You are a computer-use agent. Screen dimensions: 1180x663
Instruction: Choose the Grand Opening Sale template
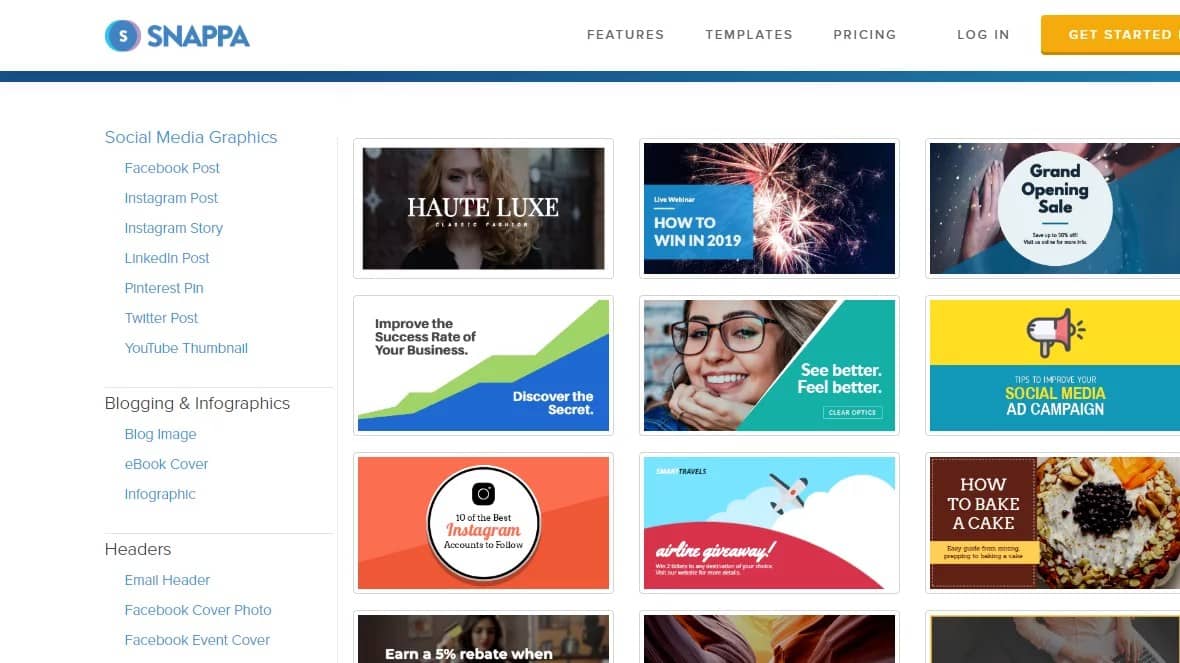(1054, 208)
